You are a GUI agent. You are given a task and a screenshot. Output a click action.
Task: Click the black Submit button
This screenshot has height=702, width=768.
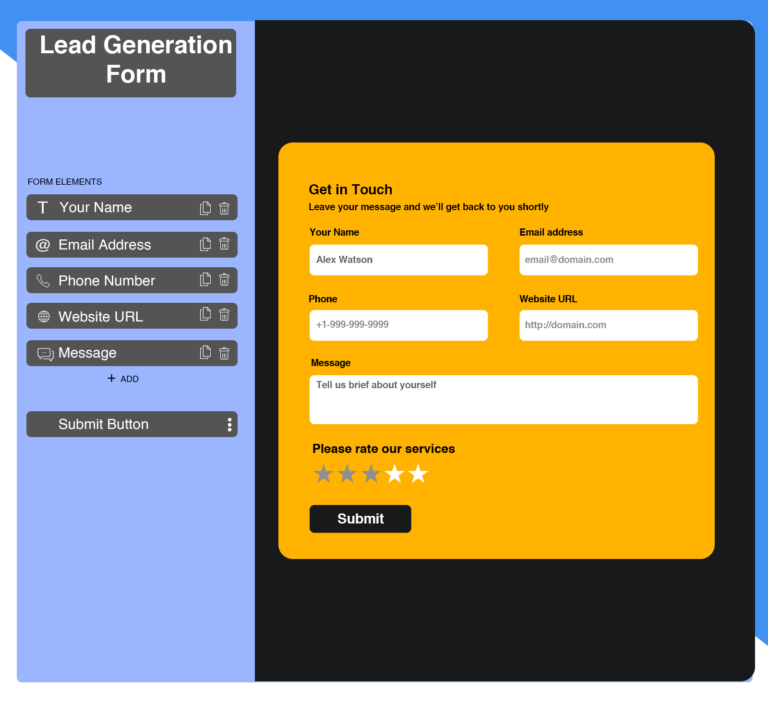click(x=360, y=519)
